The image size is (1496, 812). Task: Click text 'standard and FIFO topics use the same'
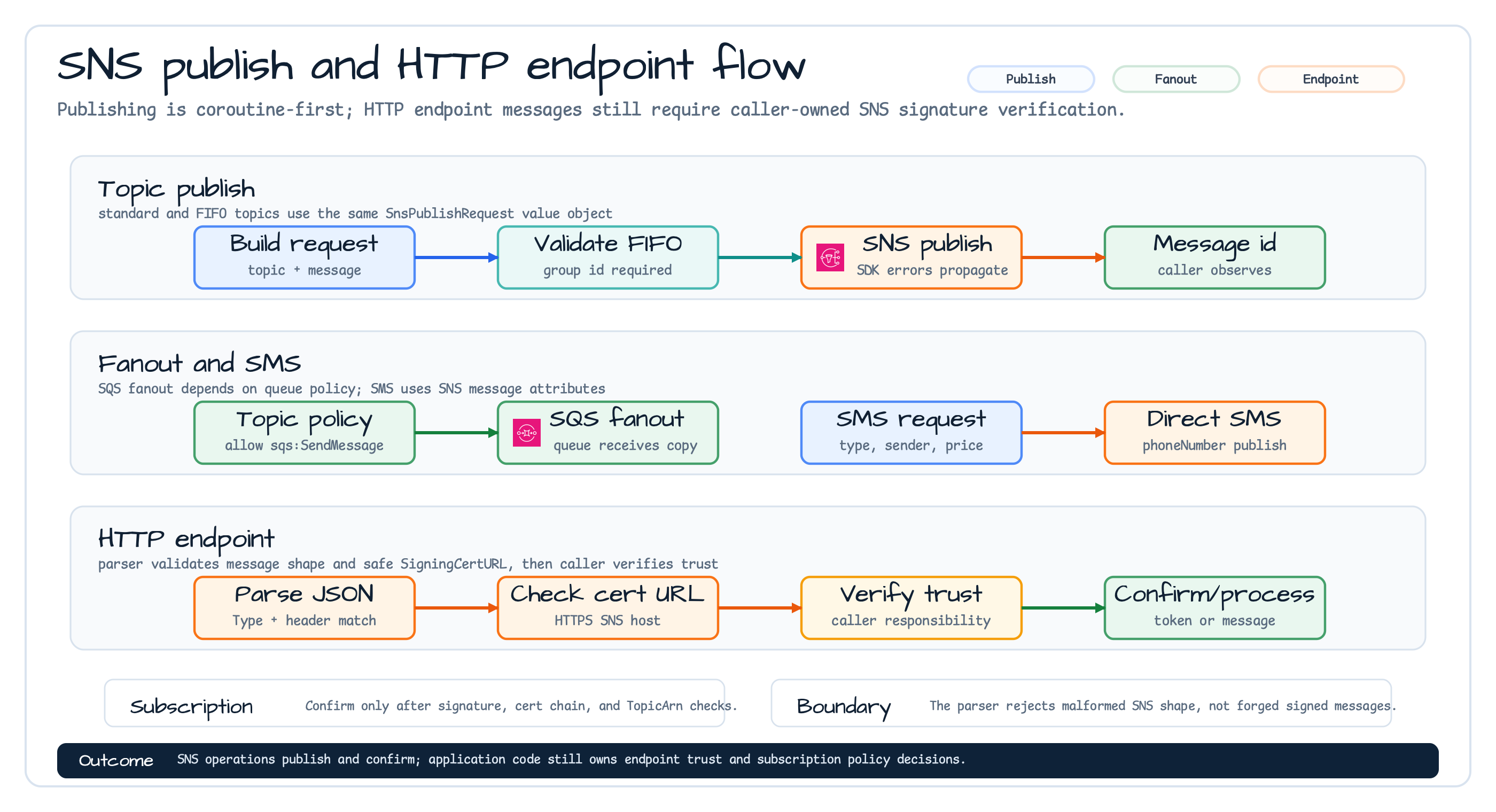click(x=239, y=214)
